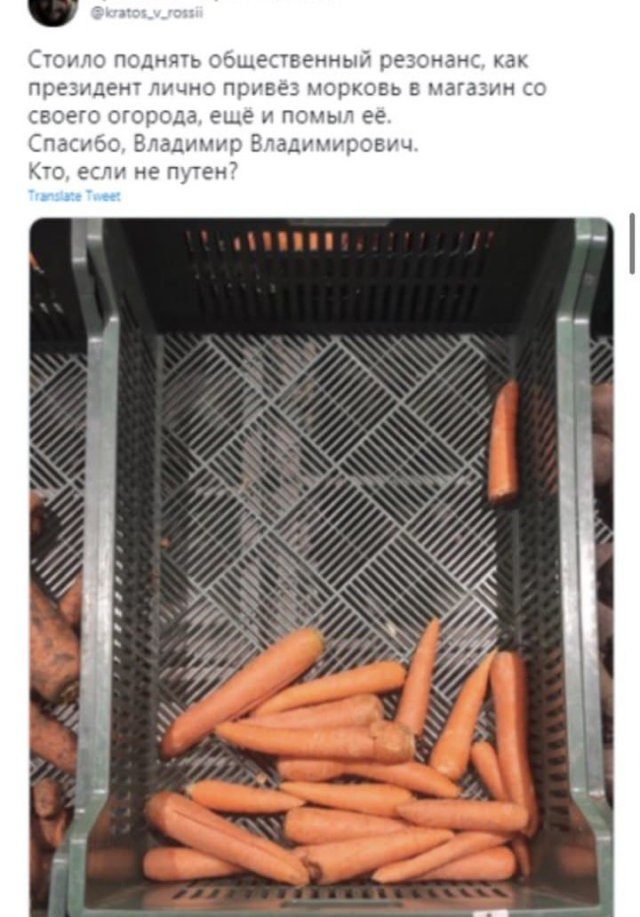Click the tweet line starting with своего огорода
The width and height of the screenshot is (640, 917).
click(209, 116)
